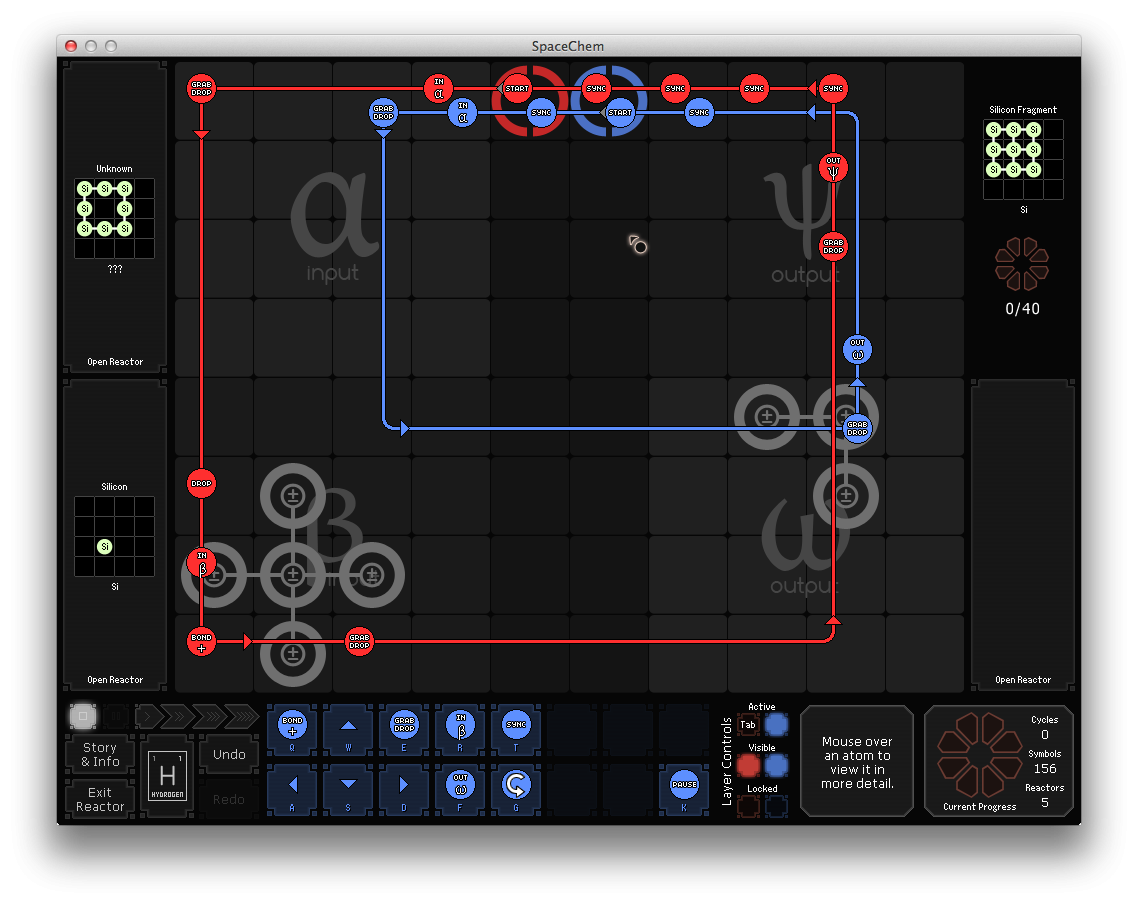Click red GRAB DROP below OUT ψ
1138x904 pixels.
(833, 247)
